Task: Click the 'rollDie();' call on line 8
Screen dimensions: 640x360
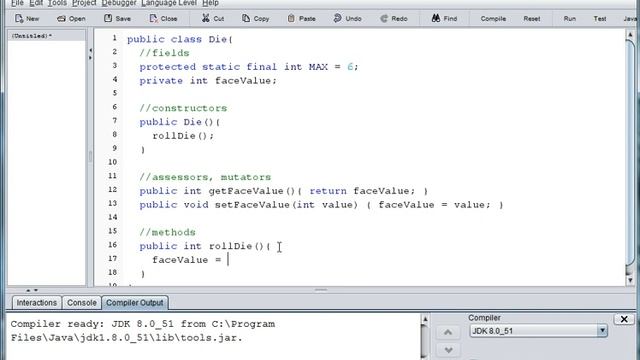Action: 183,136
